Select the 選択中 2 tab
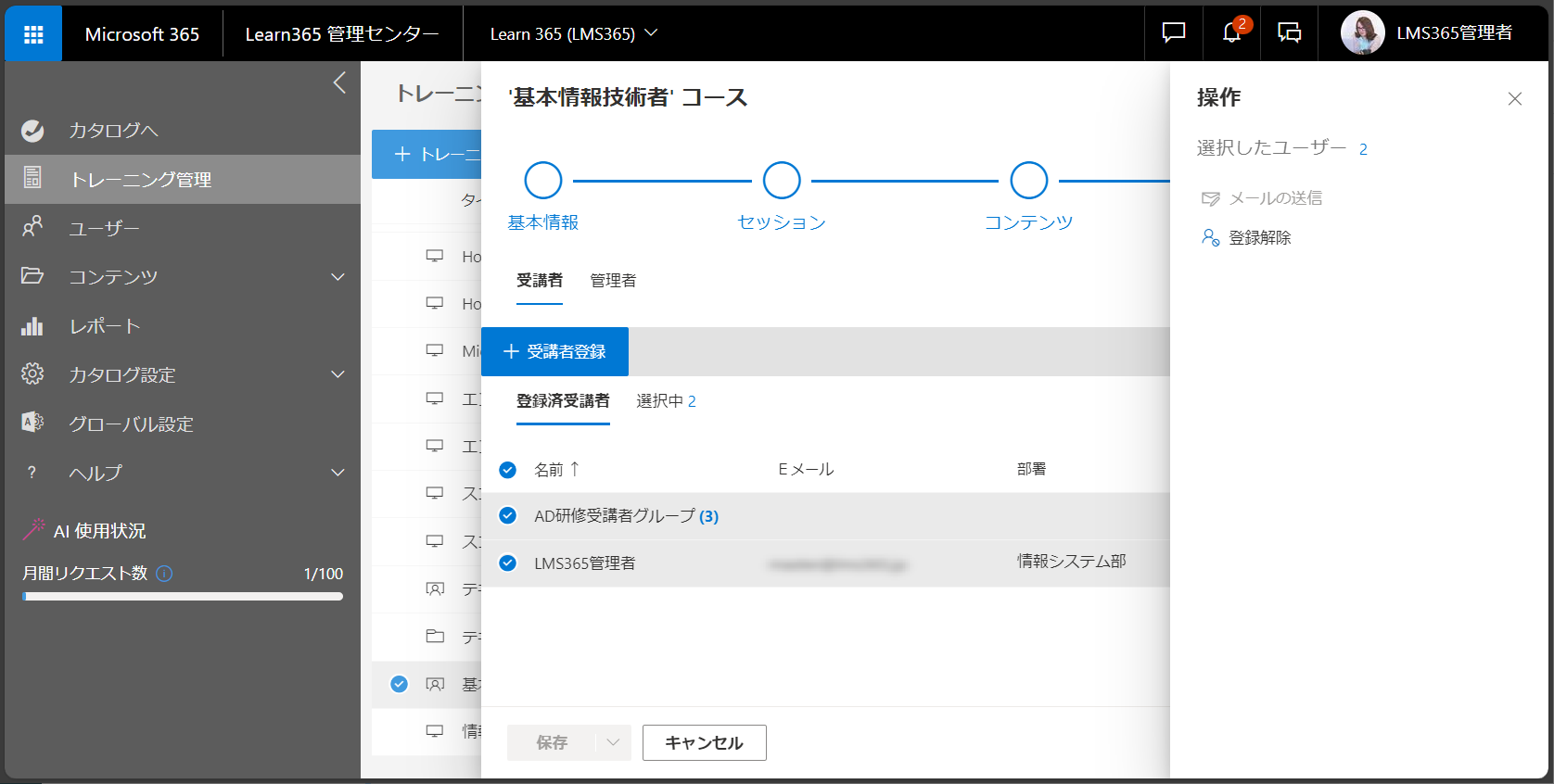Screen dimensions: 1554x784 click(x=666, y=401)
